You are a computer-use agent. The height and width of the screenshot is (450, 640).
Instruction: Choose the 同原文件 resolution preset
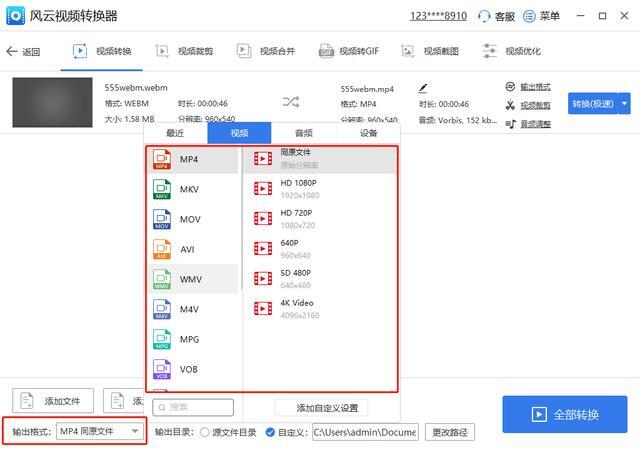[320, 159]
